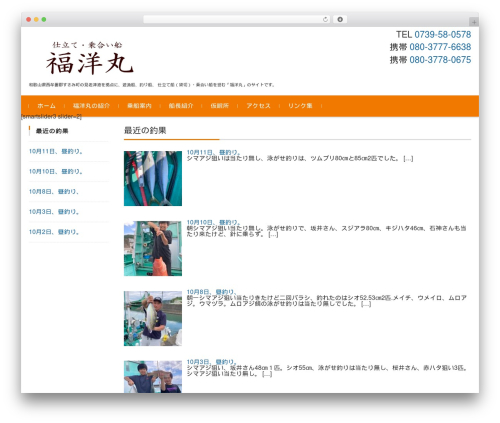Click the browser address bar field
This screenshot has width=500, height=423.
[x=236, y=19]
